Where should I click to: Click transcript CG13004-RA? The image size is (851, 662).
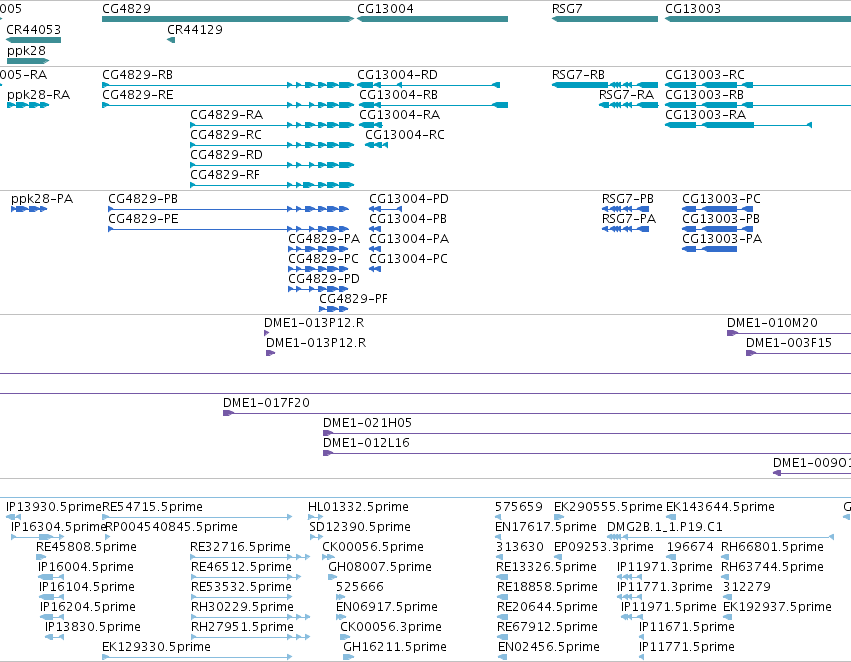click(399, 115)
